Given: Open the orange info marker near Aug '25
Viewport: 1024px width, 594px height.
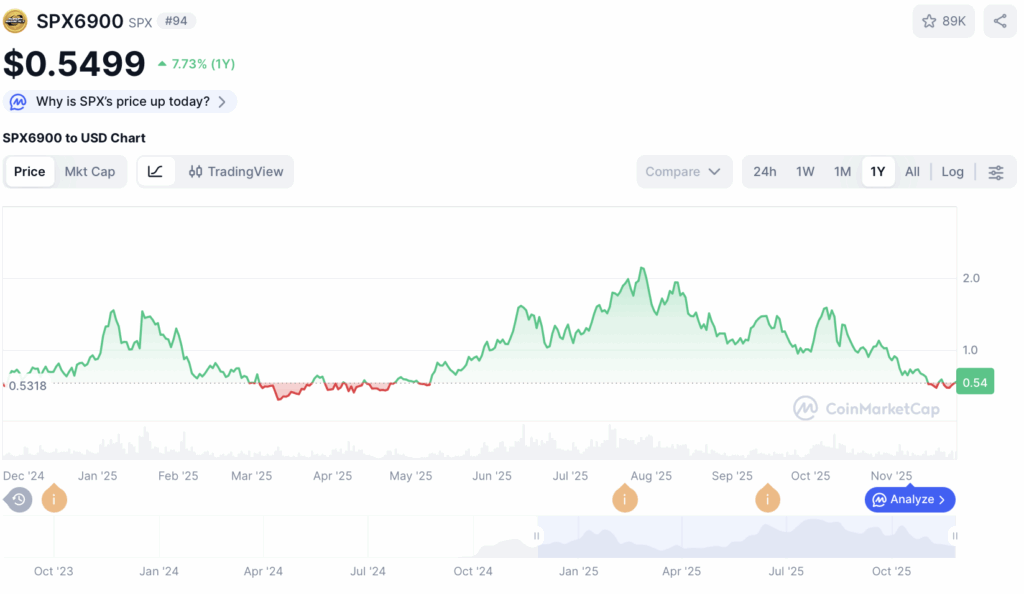Looking at the screenshot, I should pyautogui.click(x=624, y=499).
